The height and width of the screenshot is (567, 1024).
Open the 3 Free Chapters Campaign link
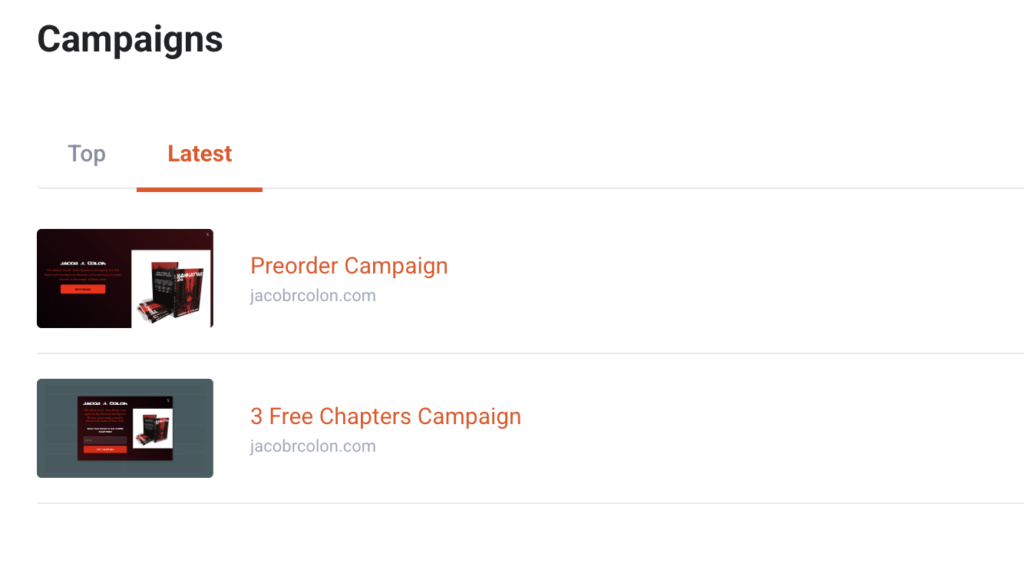(x=385, y=416)
